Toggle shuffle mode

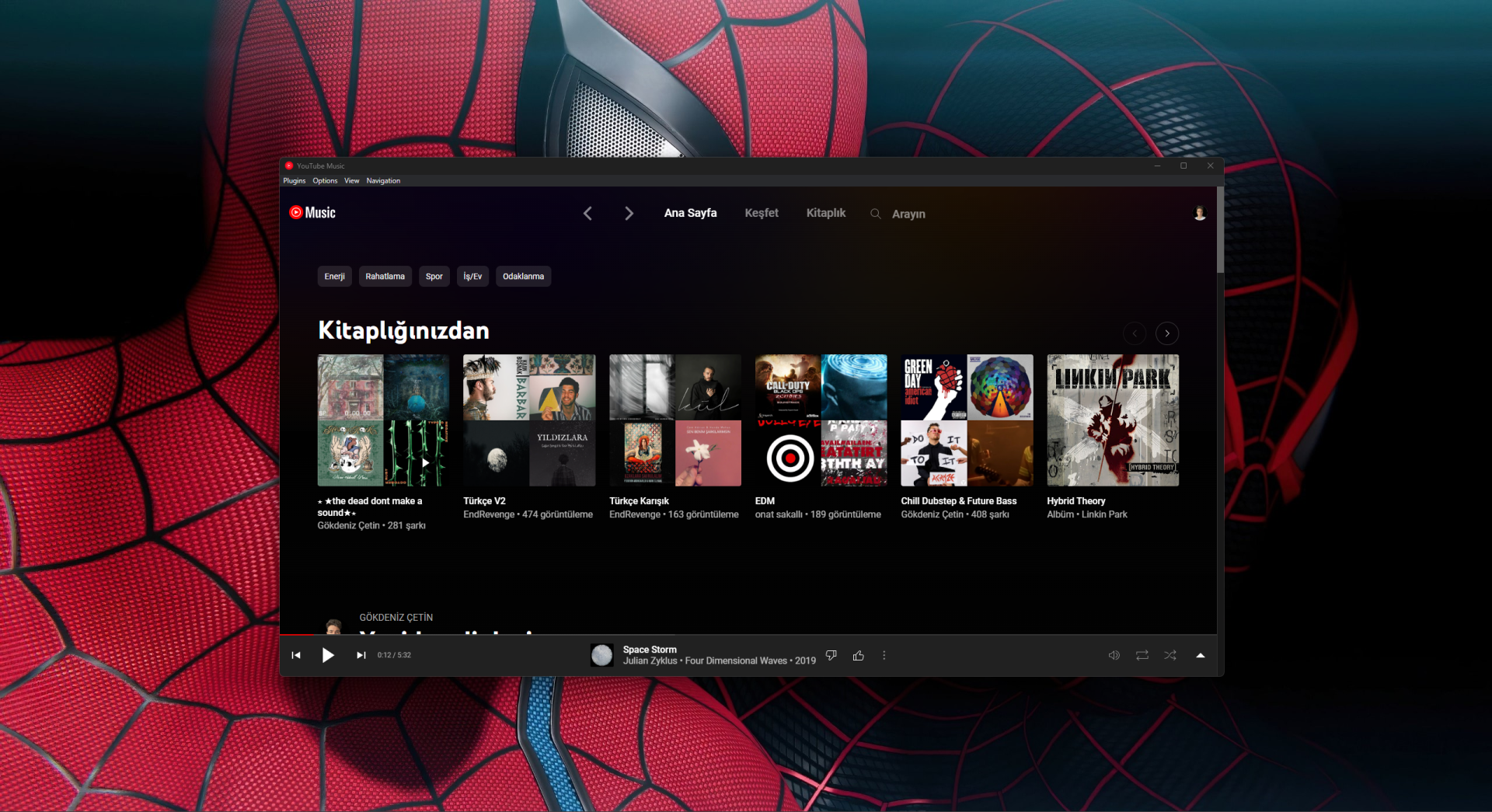click(1170, 655)
